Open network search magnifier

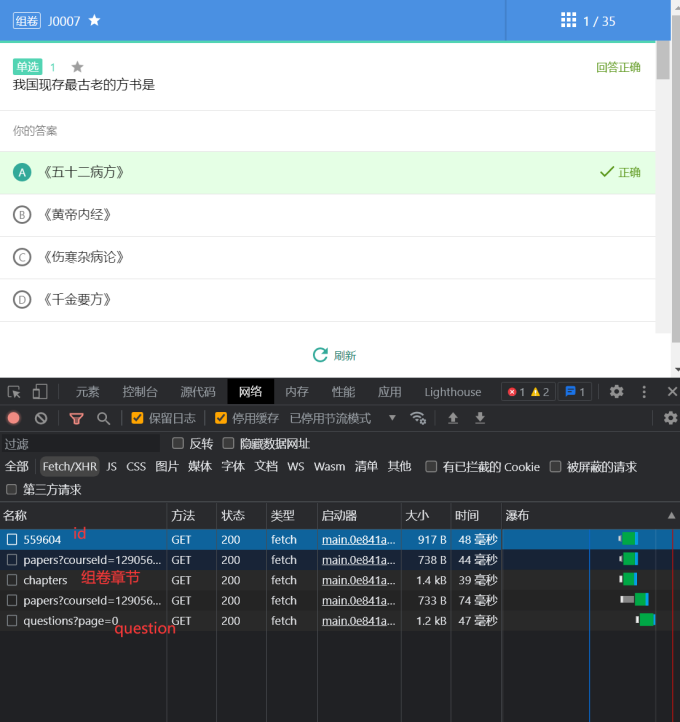coord(103,418)
